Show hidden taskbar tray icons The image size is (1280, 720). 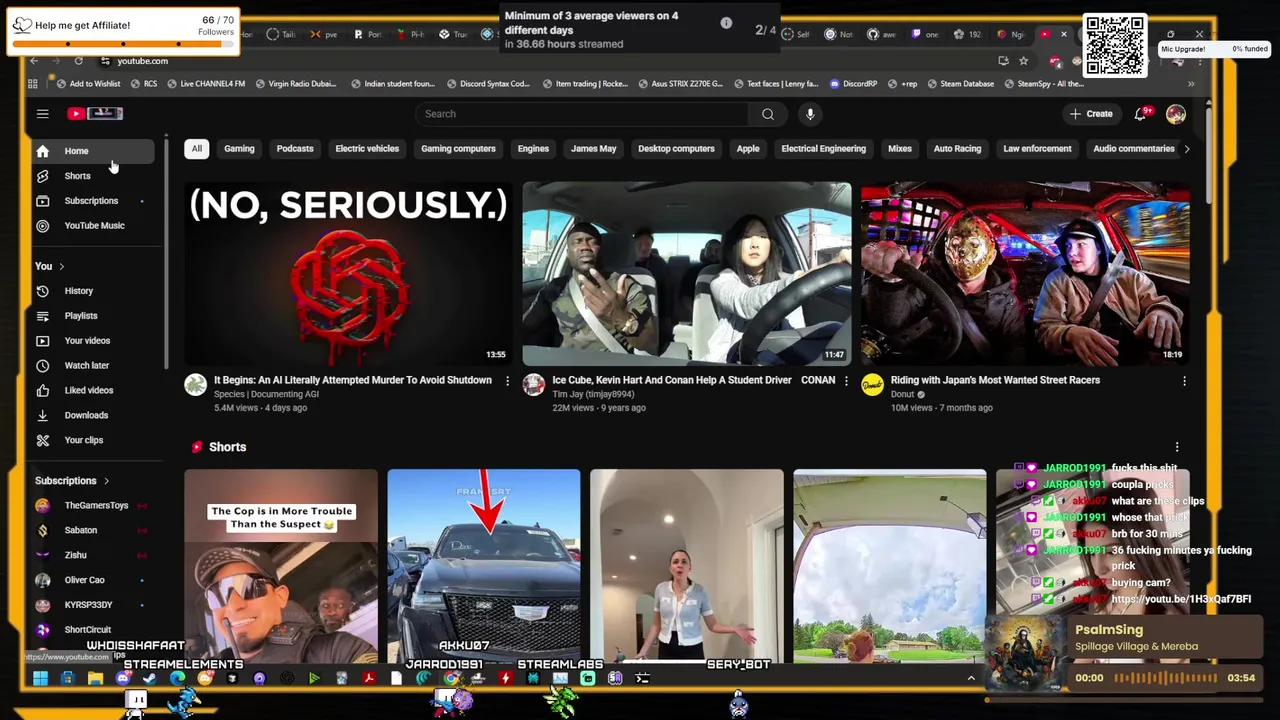[970, 678]
